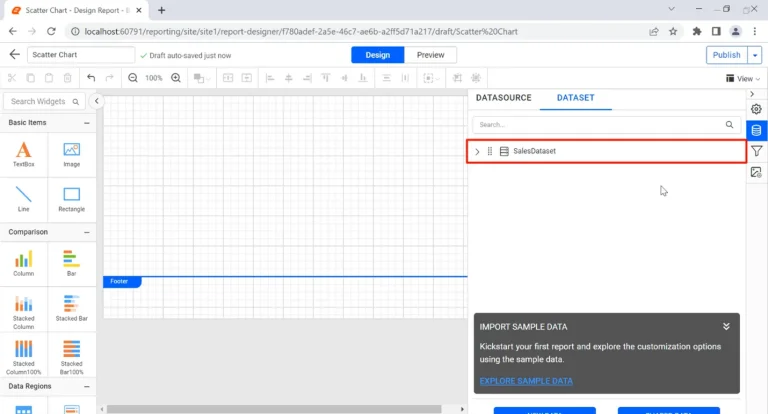This screenshot has width=768, height=414.
Task: Collapse the Data Regions section
Action: (87, 387)
